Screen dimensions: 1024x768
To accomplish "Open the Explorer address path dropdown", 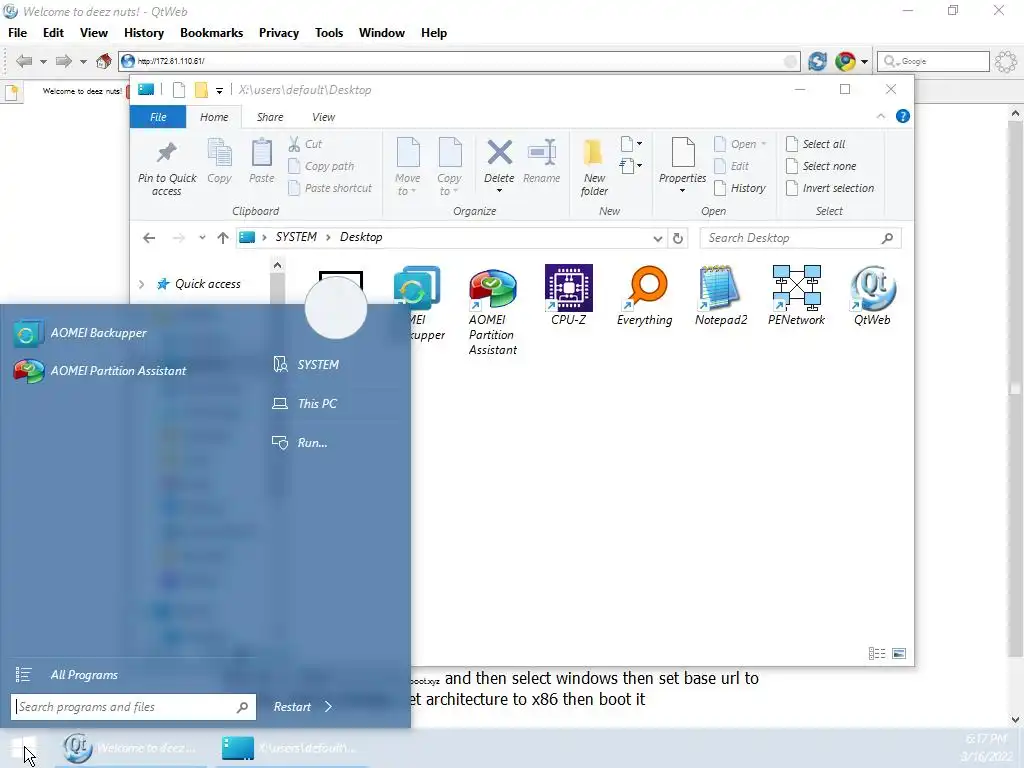I will click(658, 238).
